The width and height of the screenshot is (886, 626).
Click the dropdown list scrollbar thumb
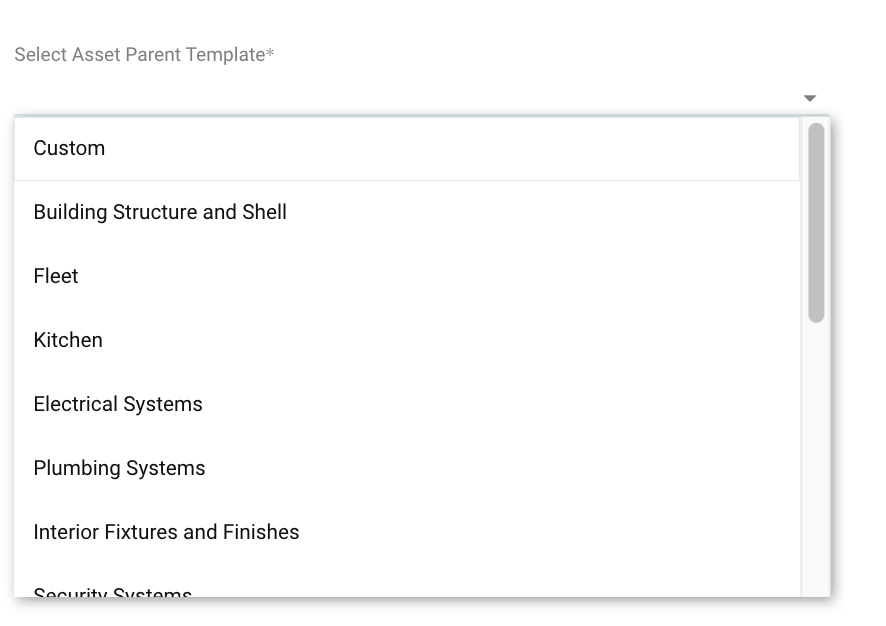(x=816, y=222)
